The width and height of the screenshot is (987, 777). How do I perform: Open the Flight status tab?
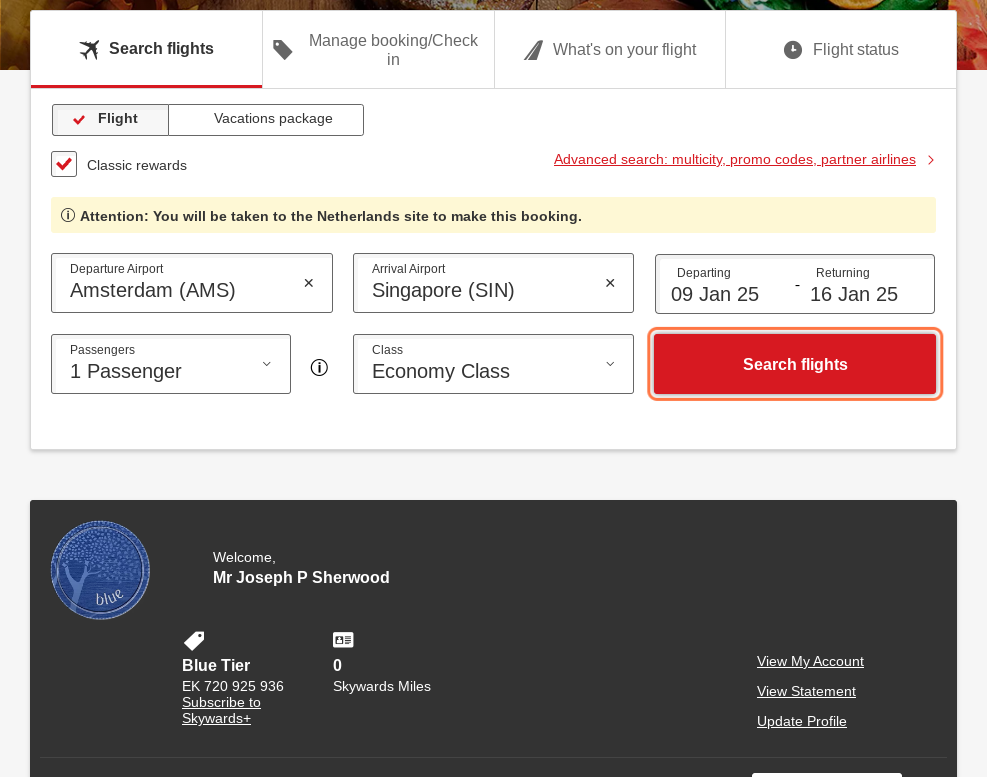[841, 50]
